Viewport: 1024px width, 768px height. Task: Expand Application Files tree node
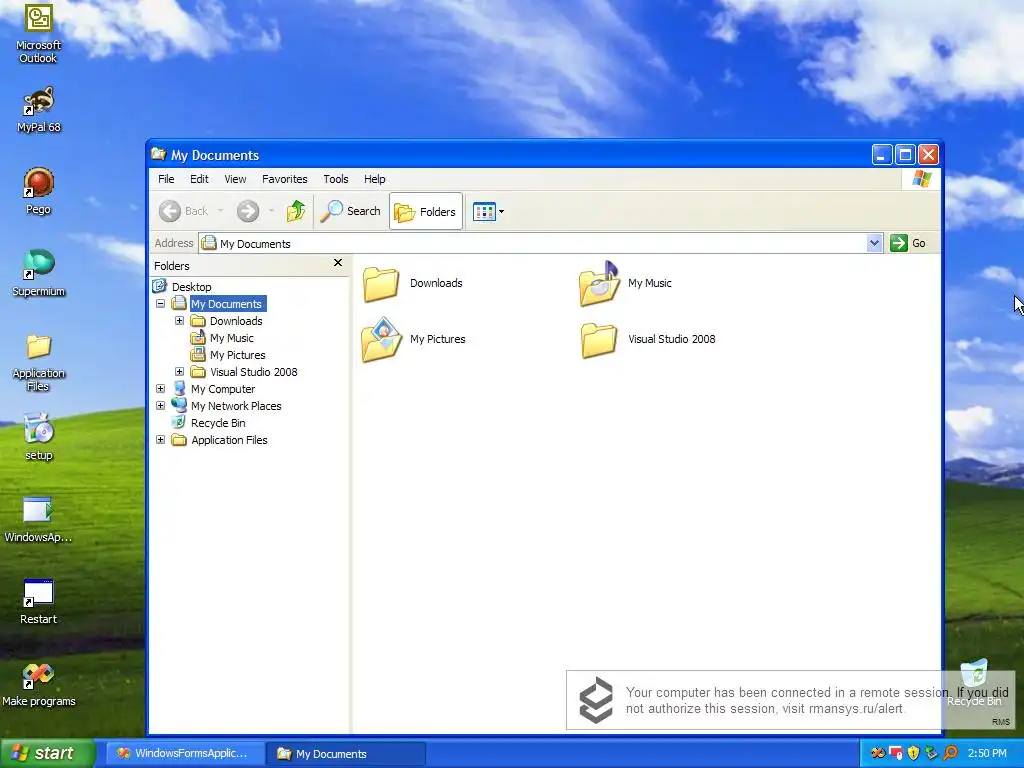pyautogui.click(x=160, y=440)
